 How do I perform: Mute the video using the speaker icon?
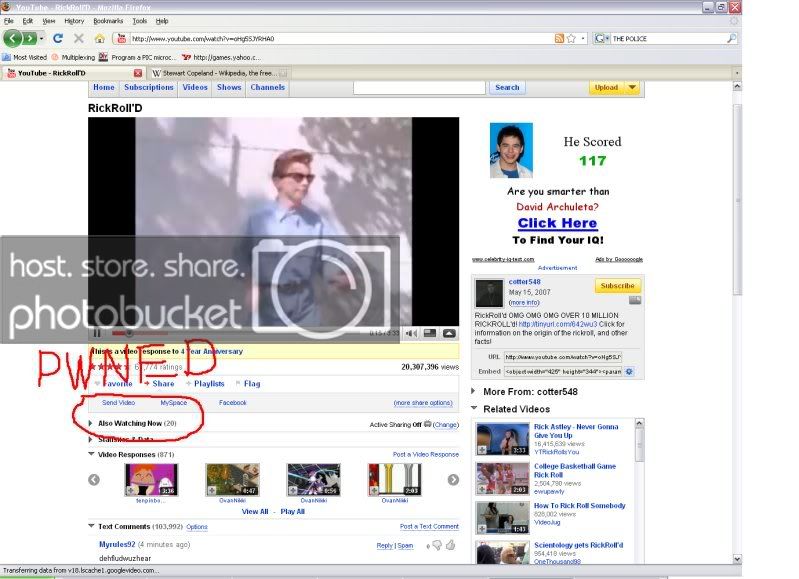point(411,333)
